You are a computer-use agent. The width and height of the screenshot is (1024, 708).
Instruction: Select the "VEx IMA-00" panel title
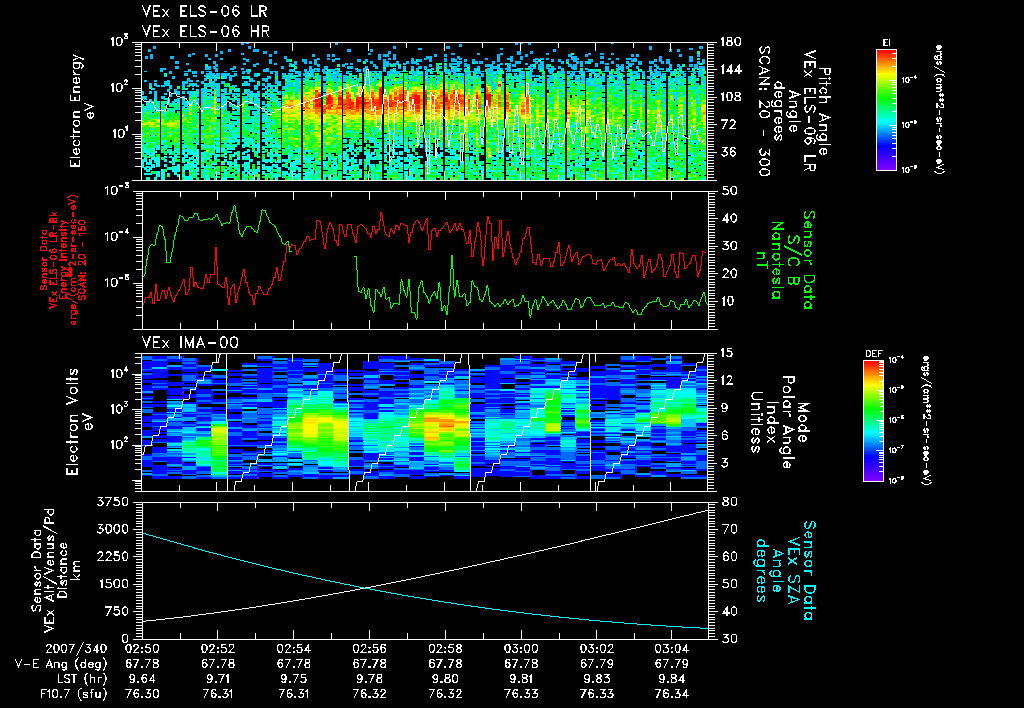click(190, 342)
